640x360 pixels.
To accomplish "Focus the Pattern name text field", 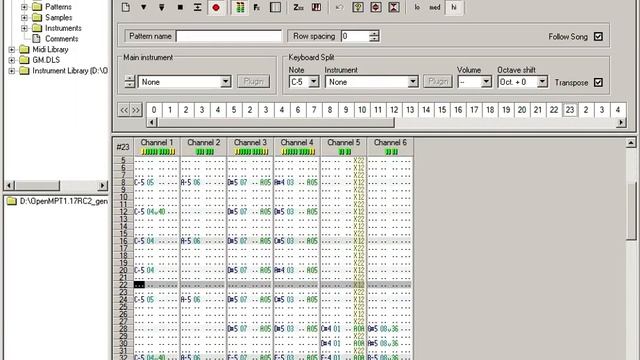I will 229,36.
